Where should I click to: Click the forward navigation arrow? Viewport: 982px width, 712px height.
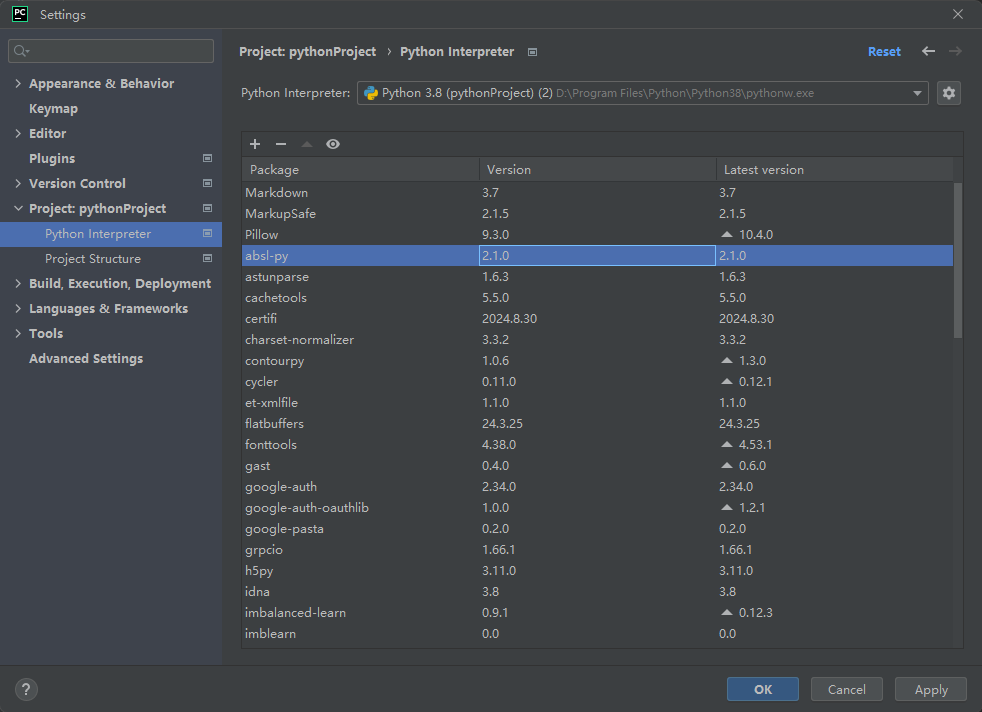tap(955, 51)
